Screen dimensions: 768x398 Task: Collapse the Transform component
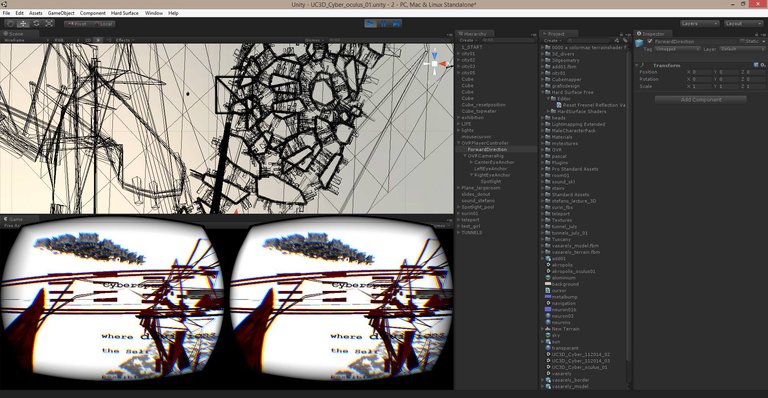coord(637,65)
